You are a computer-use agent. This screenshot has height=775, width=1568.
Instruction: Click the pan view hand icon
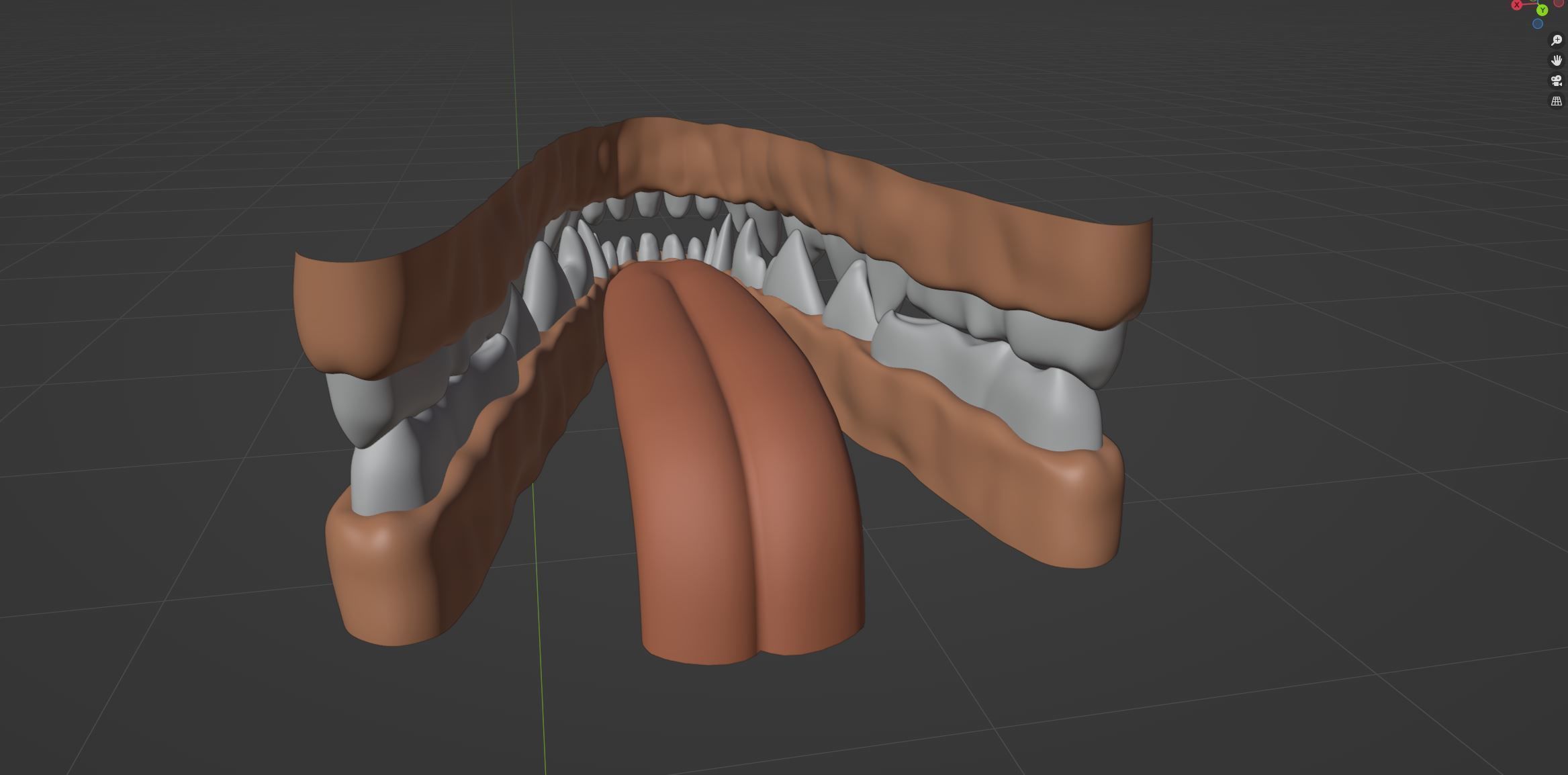[1556, 60]
